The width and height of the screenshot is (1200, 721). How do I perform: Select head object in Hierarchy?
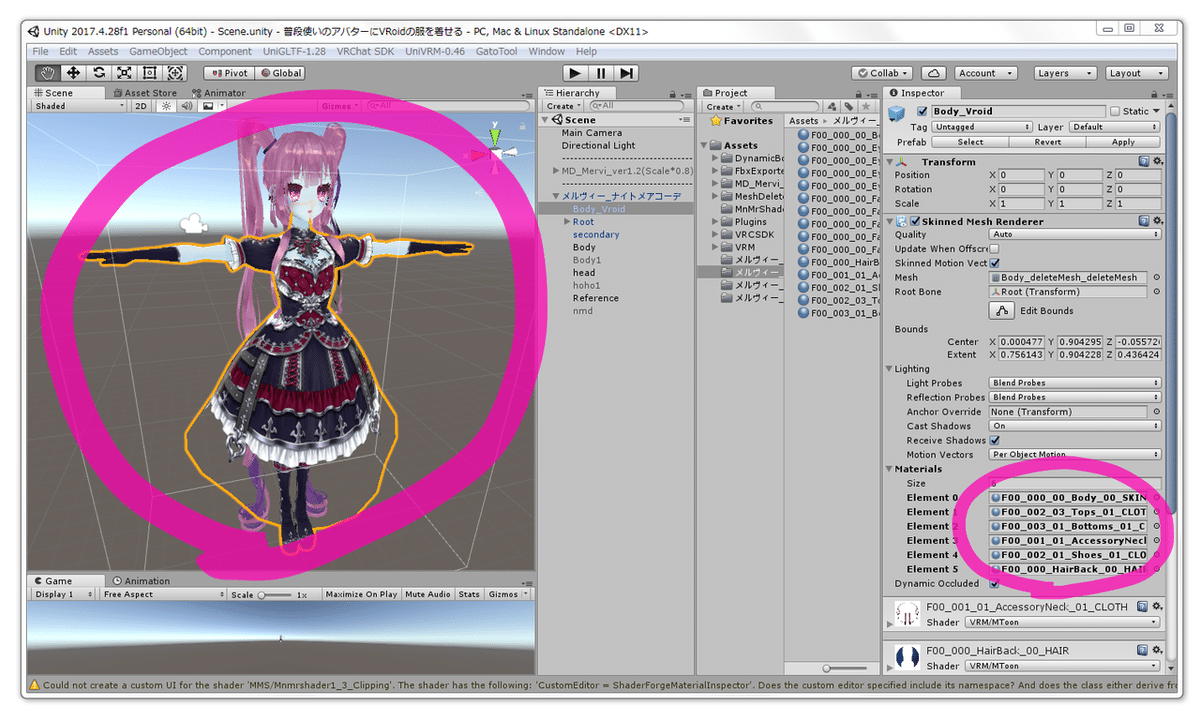pyautogui.click(x=584, y=273)
